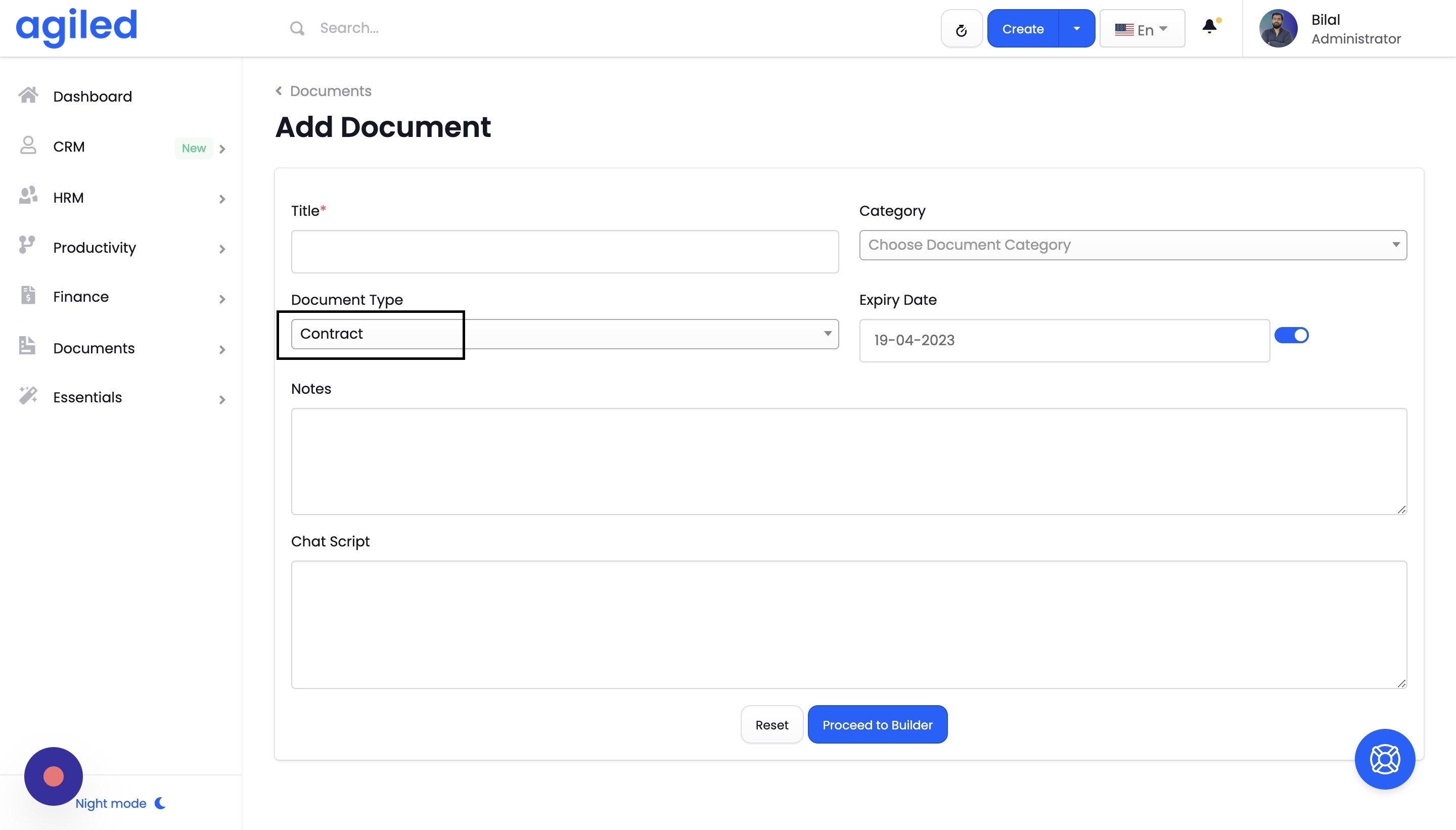Click the Finance invoice icon
This screenshot has width=1456, height=830.
point(28,296)
